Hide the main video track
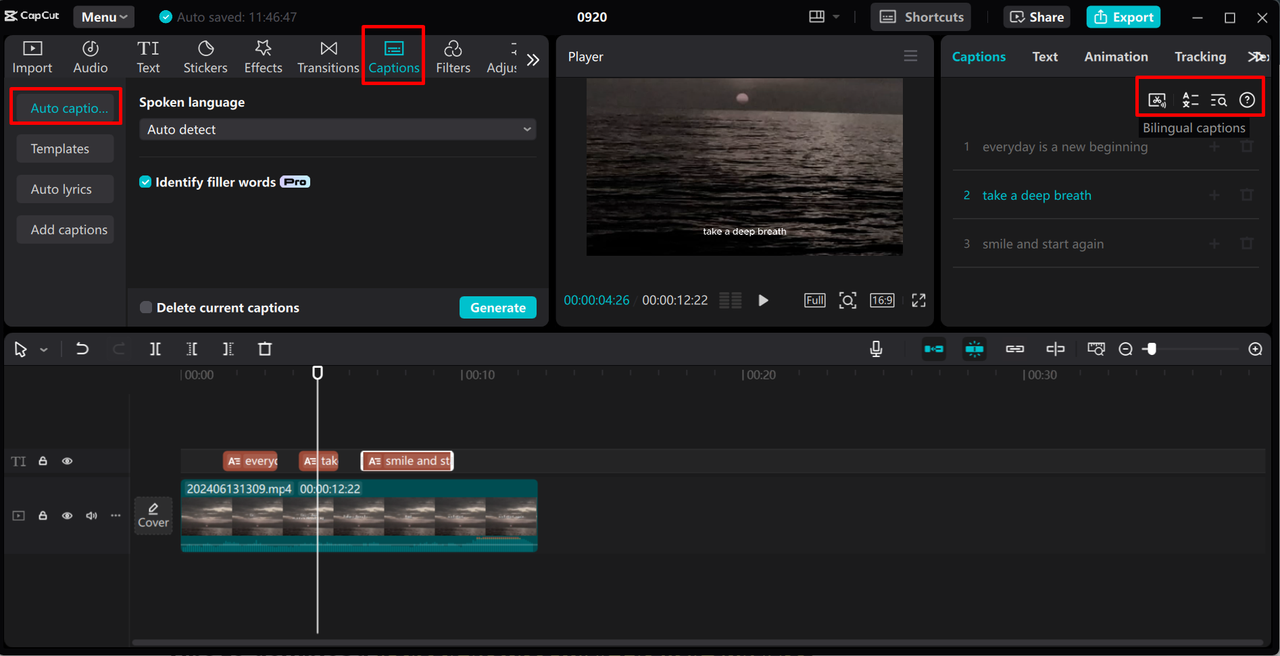The image size is (1280, 656). click(67, 516)
